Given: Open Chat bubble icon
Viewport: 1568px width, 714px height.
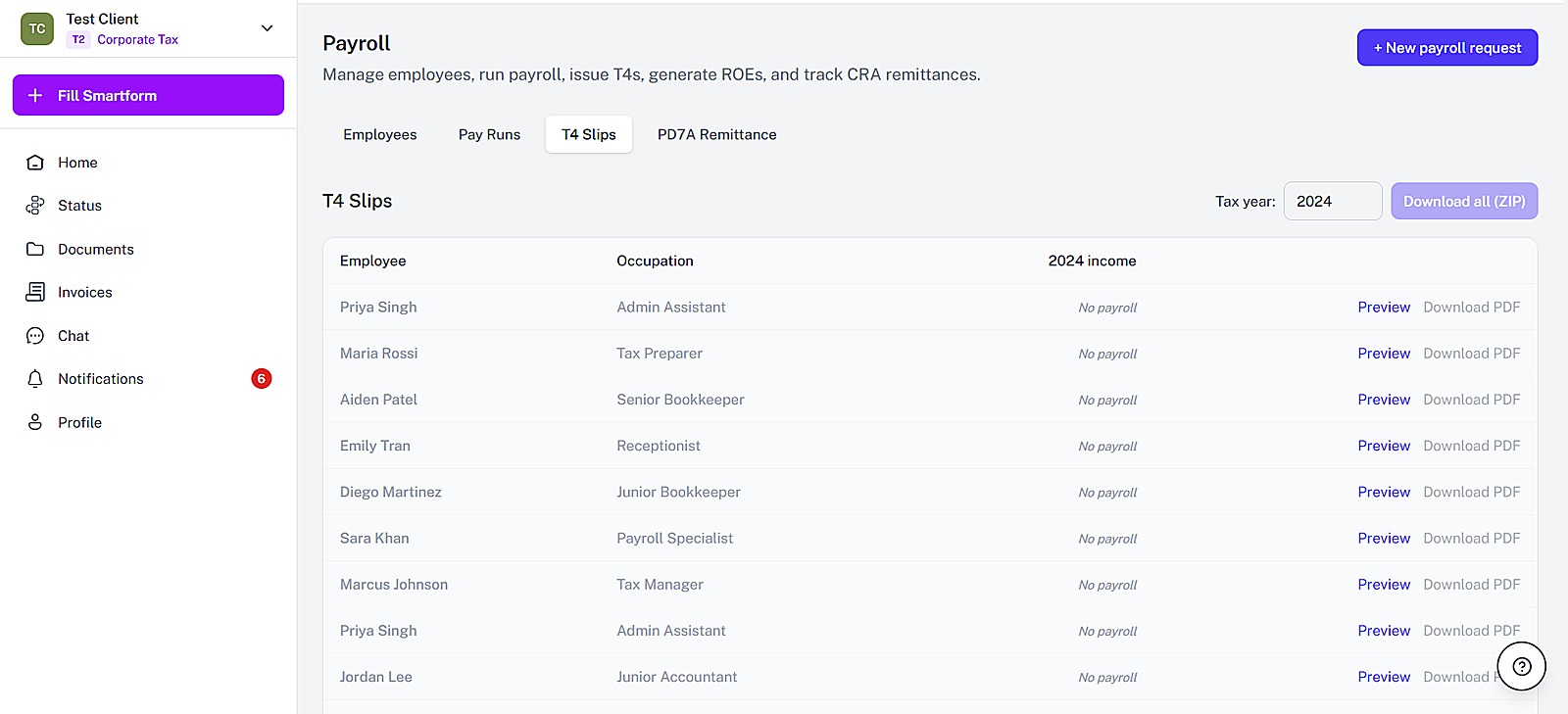Looking at the screenshot, I should (35, 336).
